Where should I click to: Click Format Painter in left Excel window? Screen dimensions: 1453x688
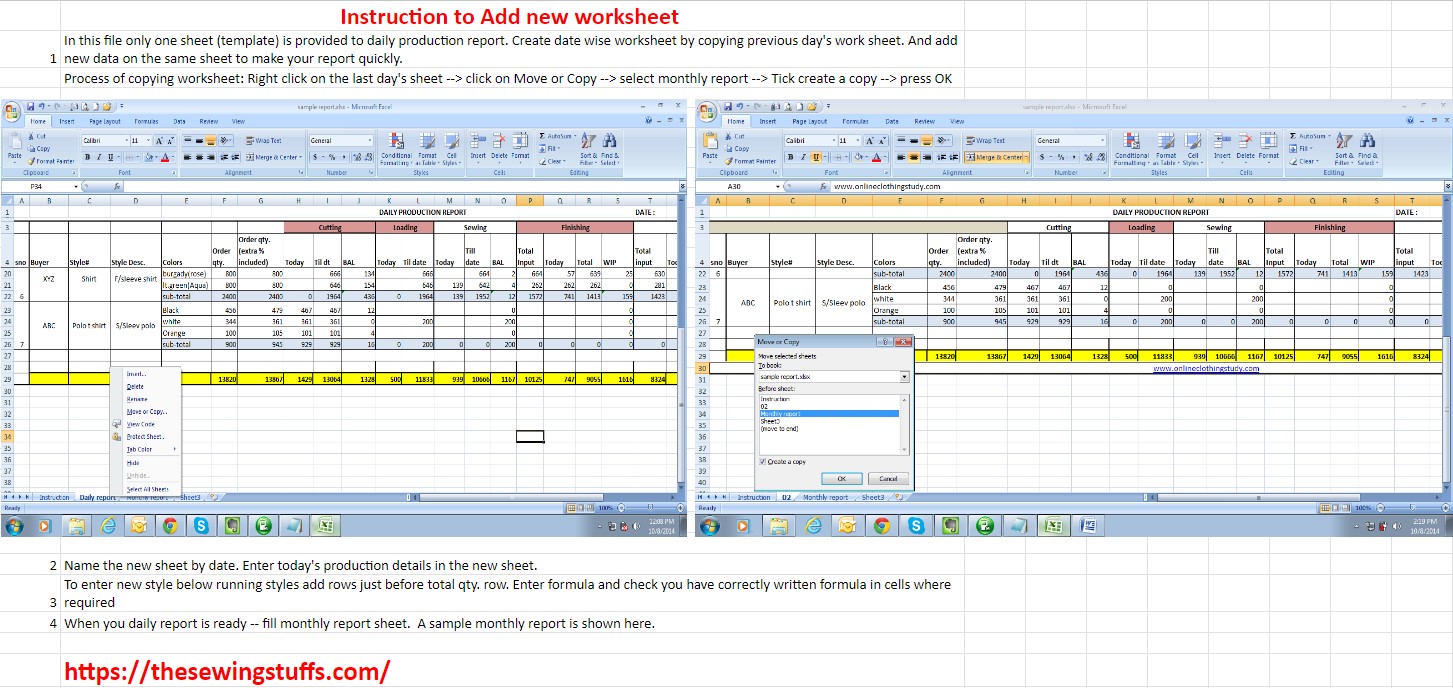pos(52,161)
